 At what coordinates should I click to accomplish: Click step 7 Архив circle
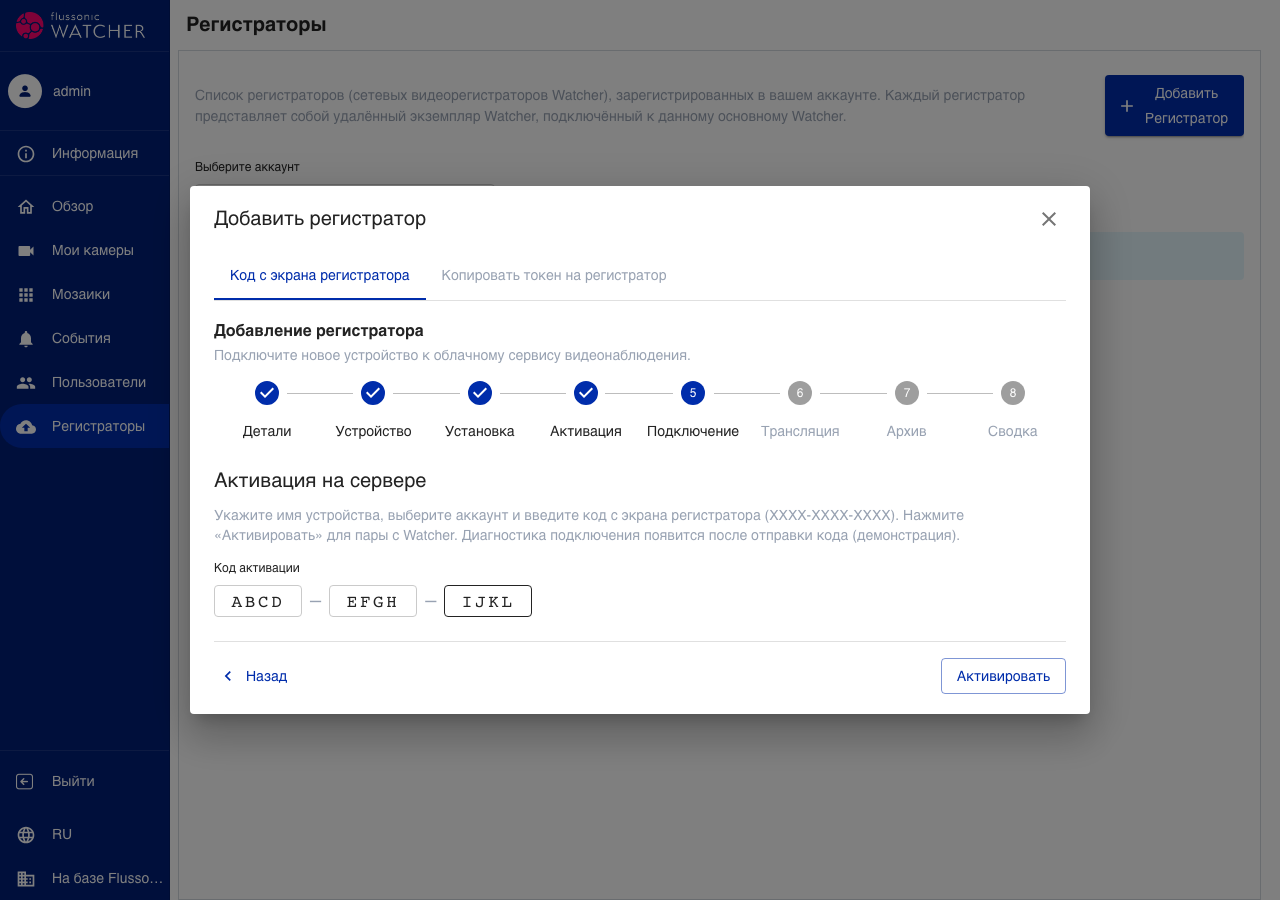coord(907,393)
